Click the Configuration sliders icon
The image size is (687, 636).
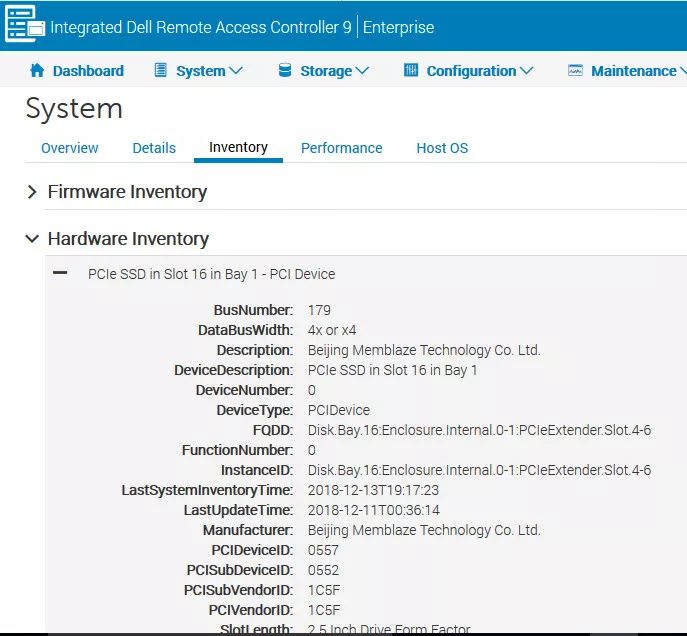[411, 70]
